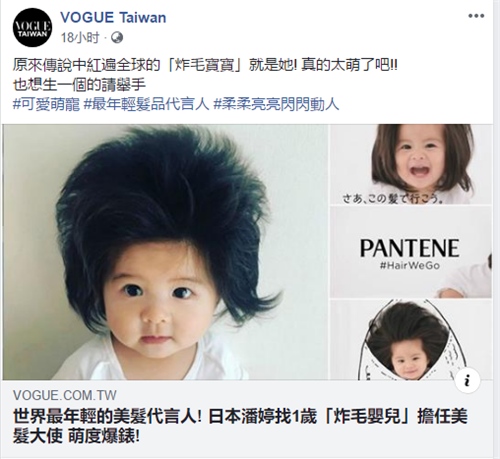Open the 18小时 post timestamp
The width and height of the screenshot is (500, 459).
[x=80, y=38]
